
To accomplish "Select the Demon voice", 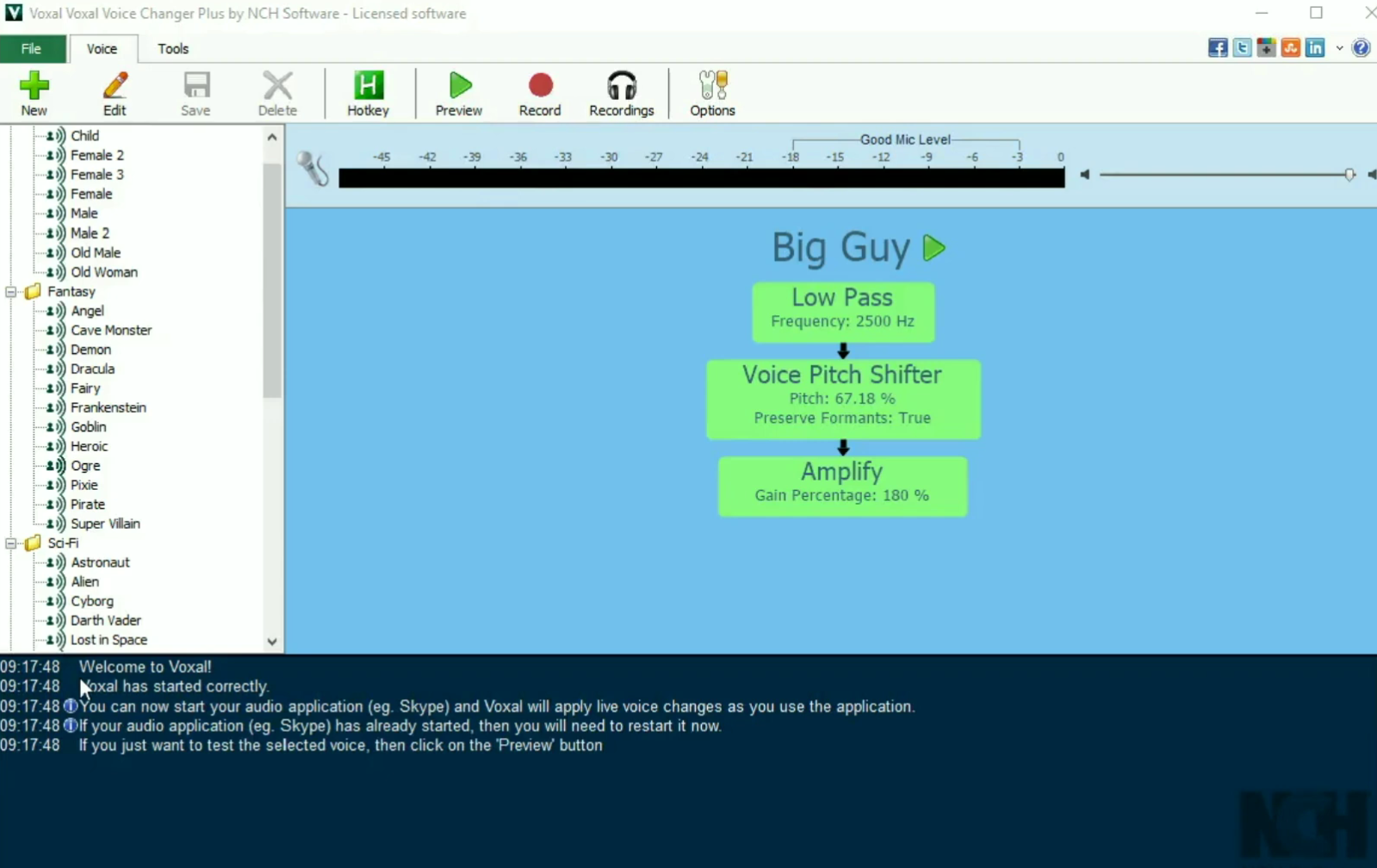I will pos(90,350).
